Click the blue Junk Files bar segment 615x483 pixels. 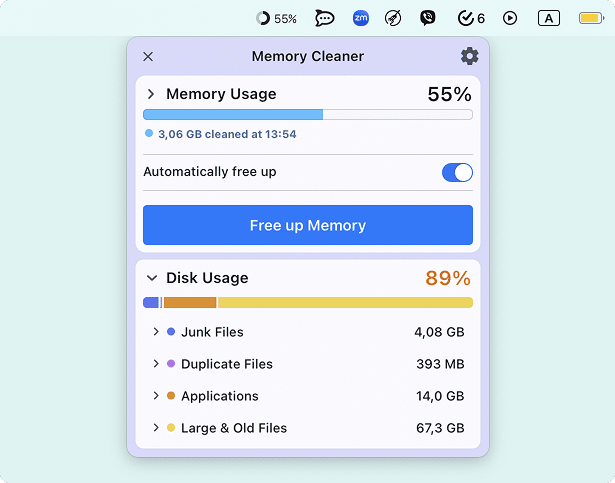pos(151,303)
